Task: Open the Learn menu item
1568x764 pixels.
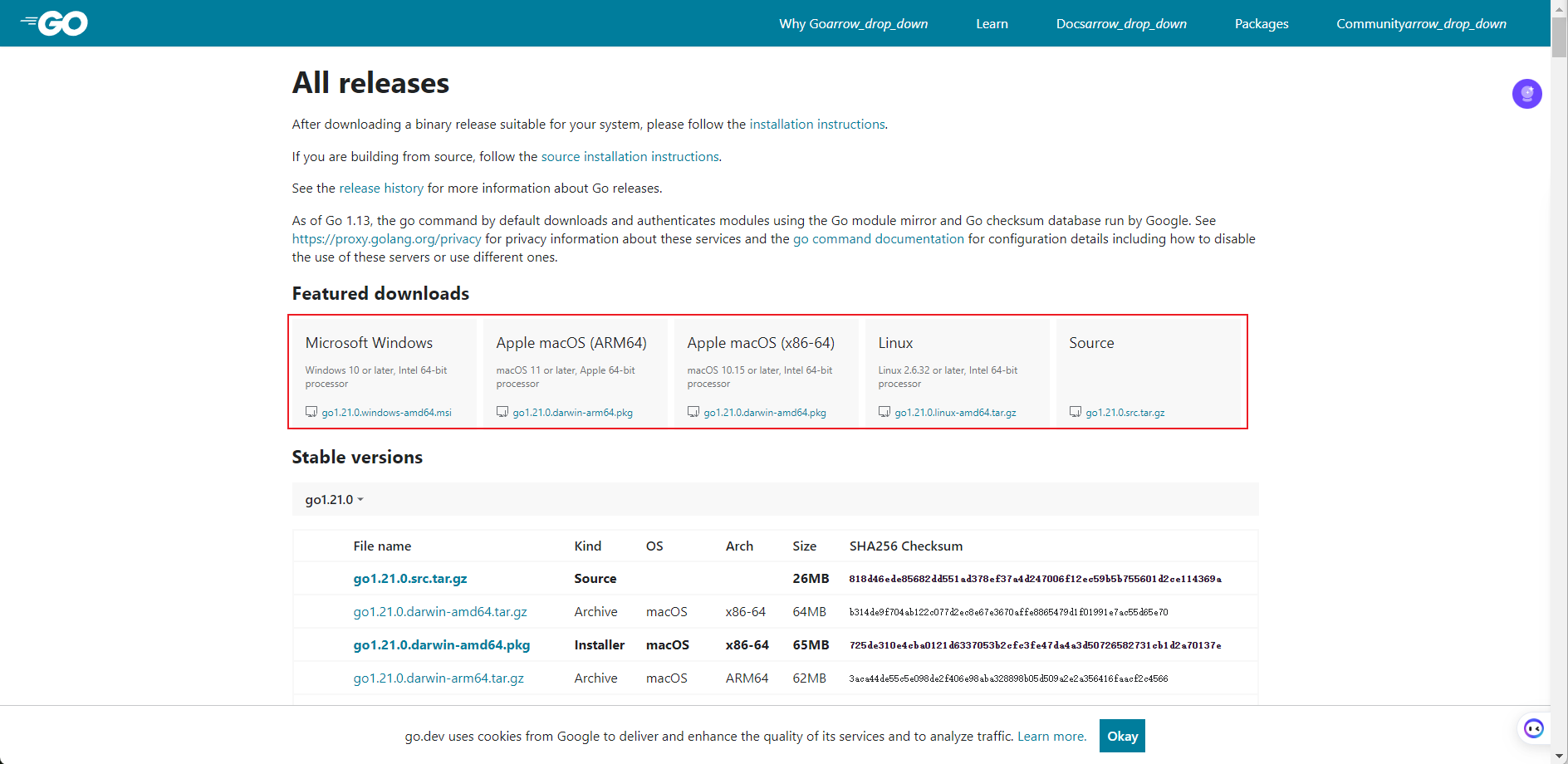Action: click(x=992, y=23)
